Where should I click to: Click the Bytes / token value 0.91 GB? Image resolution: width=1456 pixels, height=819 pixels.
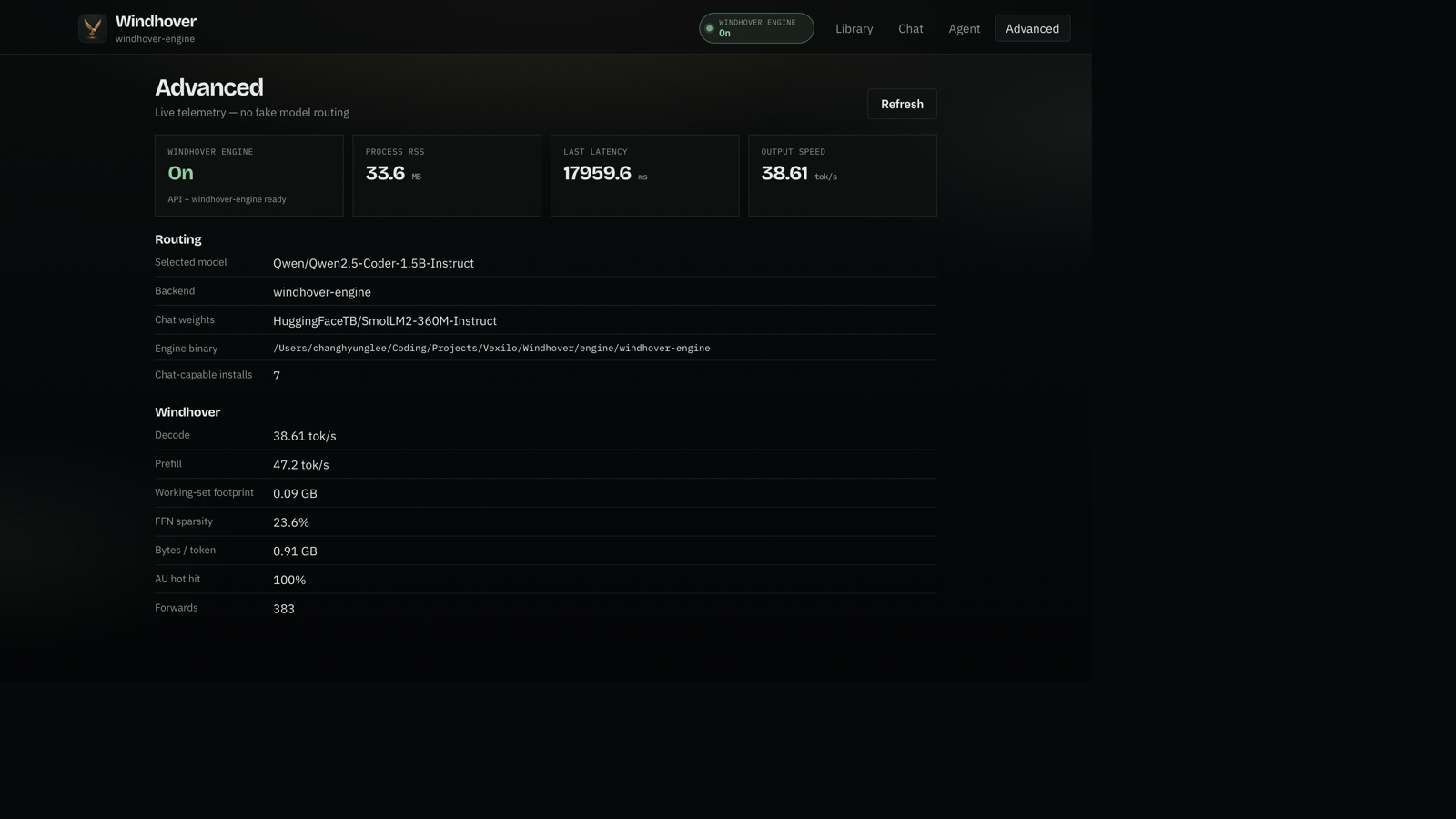pyautogui.click(x=295, y=551)
